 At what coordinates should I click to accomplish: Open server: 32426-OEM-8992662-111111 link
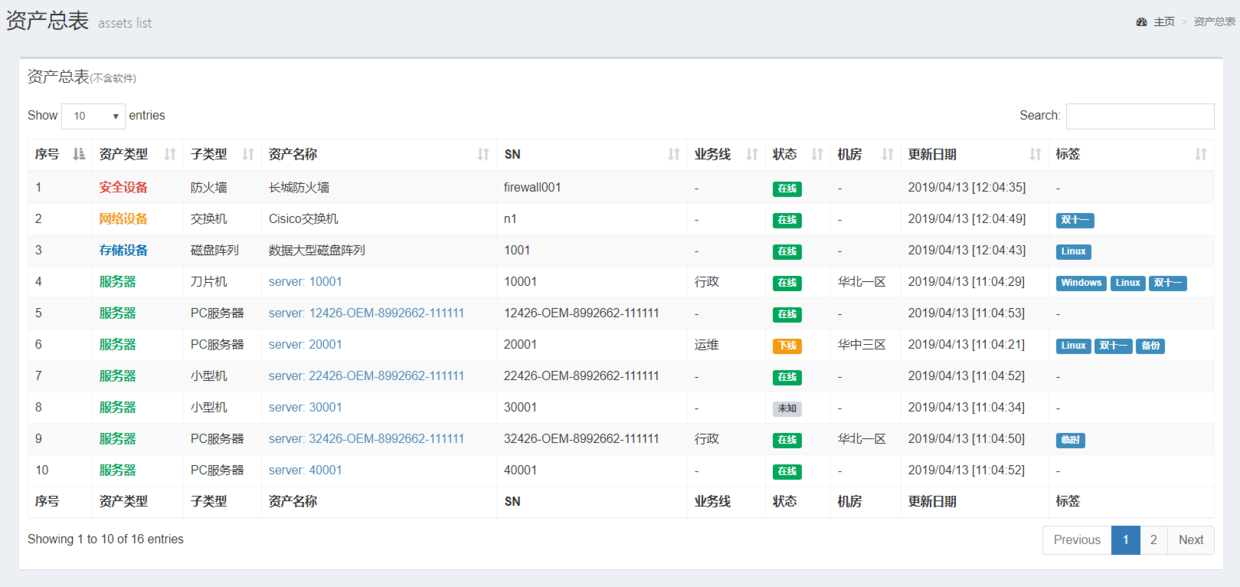[x=366, y=439]
